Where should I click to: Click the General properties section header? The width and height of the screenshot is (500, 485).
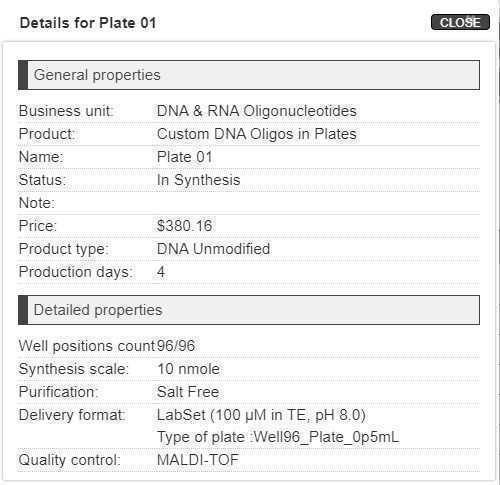[x=249, y=75]
